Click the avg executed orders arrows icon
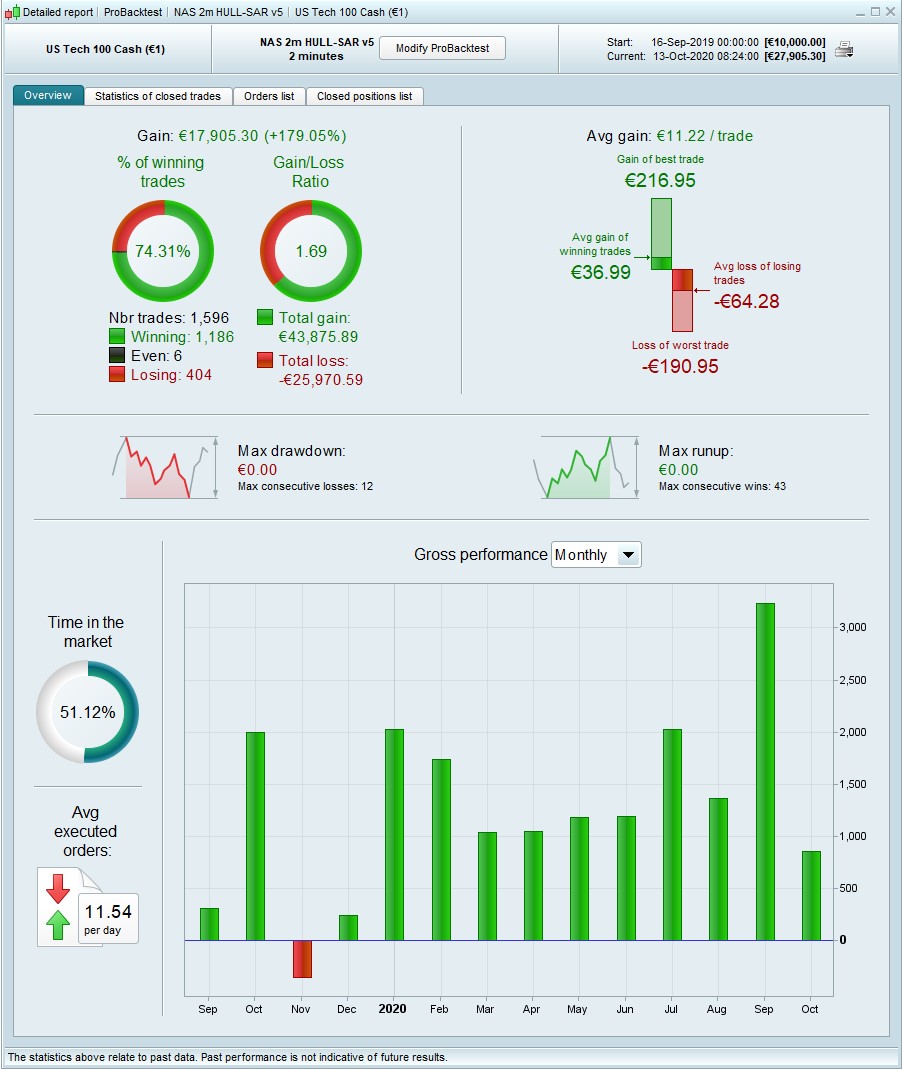 (x=58, y=907)
